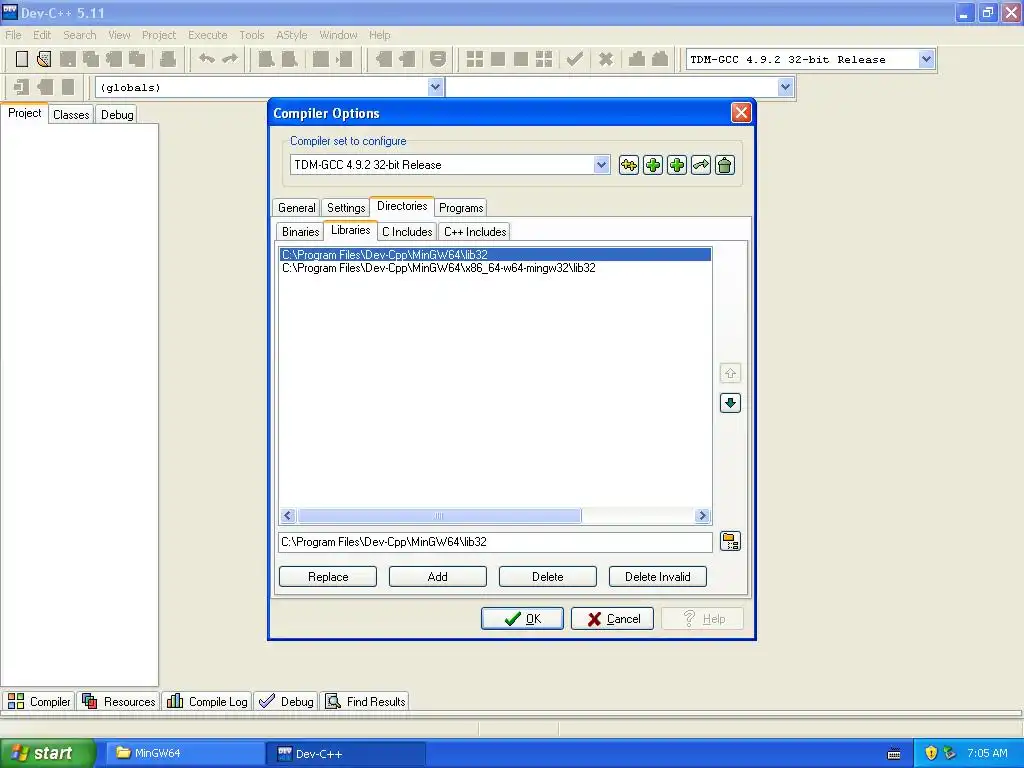The width and height of the screenshot is (1024, 768).
Task: Open the toolbar compiler set dropdown
Action: (x=926, y=59)
